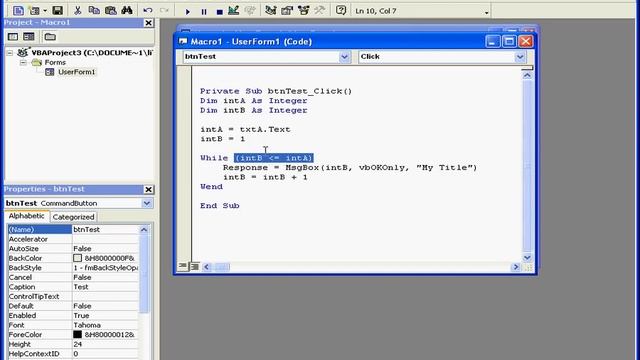The width and height of the screenshot is (640, 360).
Task: Click the Copy toolbar icon
Action: click(x=94, y=11)
